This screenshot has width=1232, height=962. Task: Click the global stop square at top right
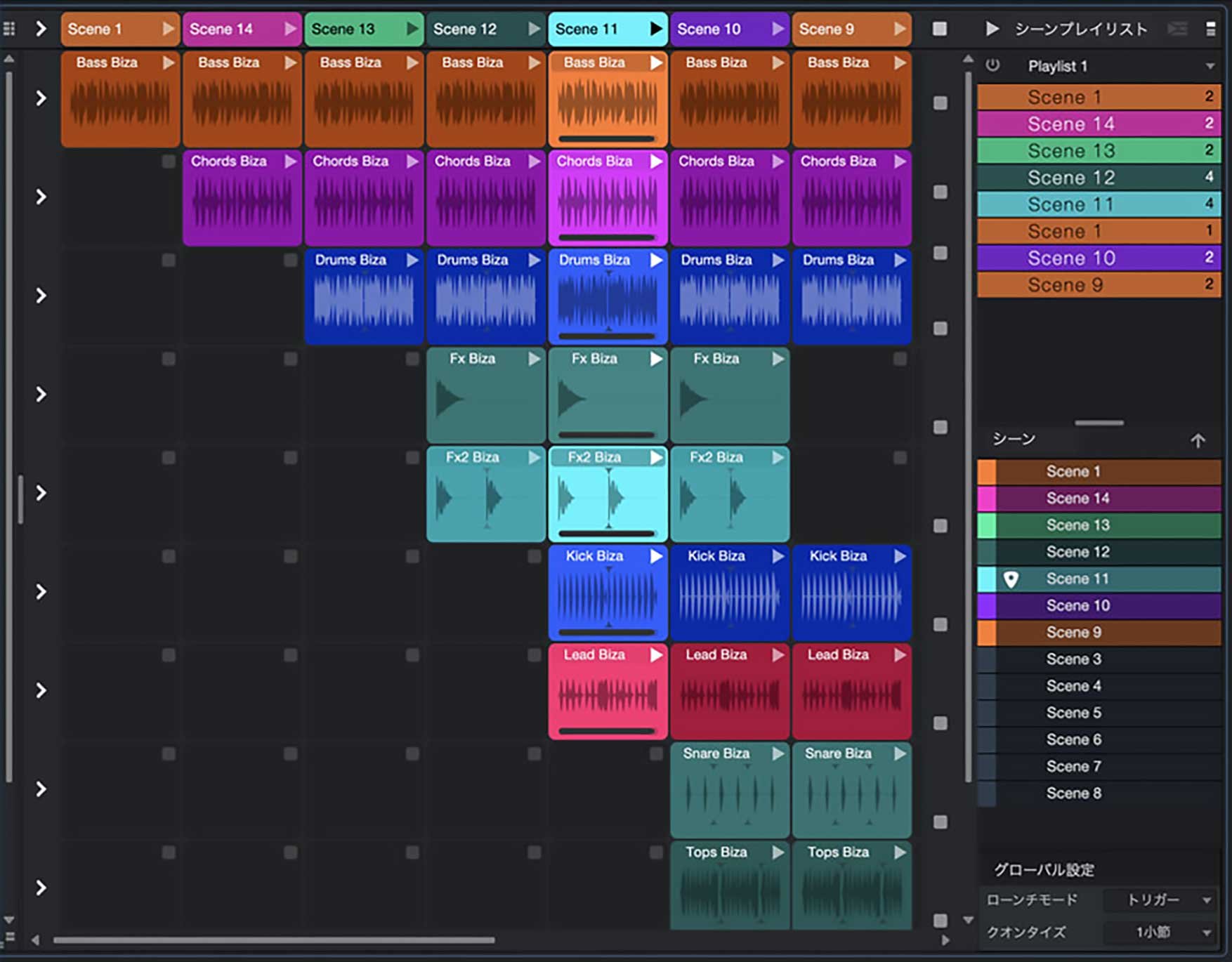pyautogui.click(x=940, y=29)
